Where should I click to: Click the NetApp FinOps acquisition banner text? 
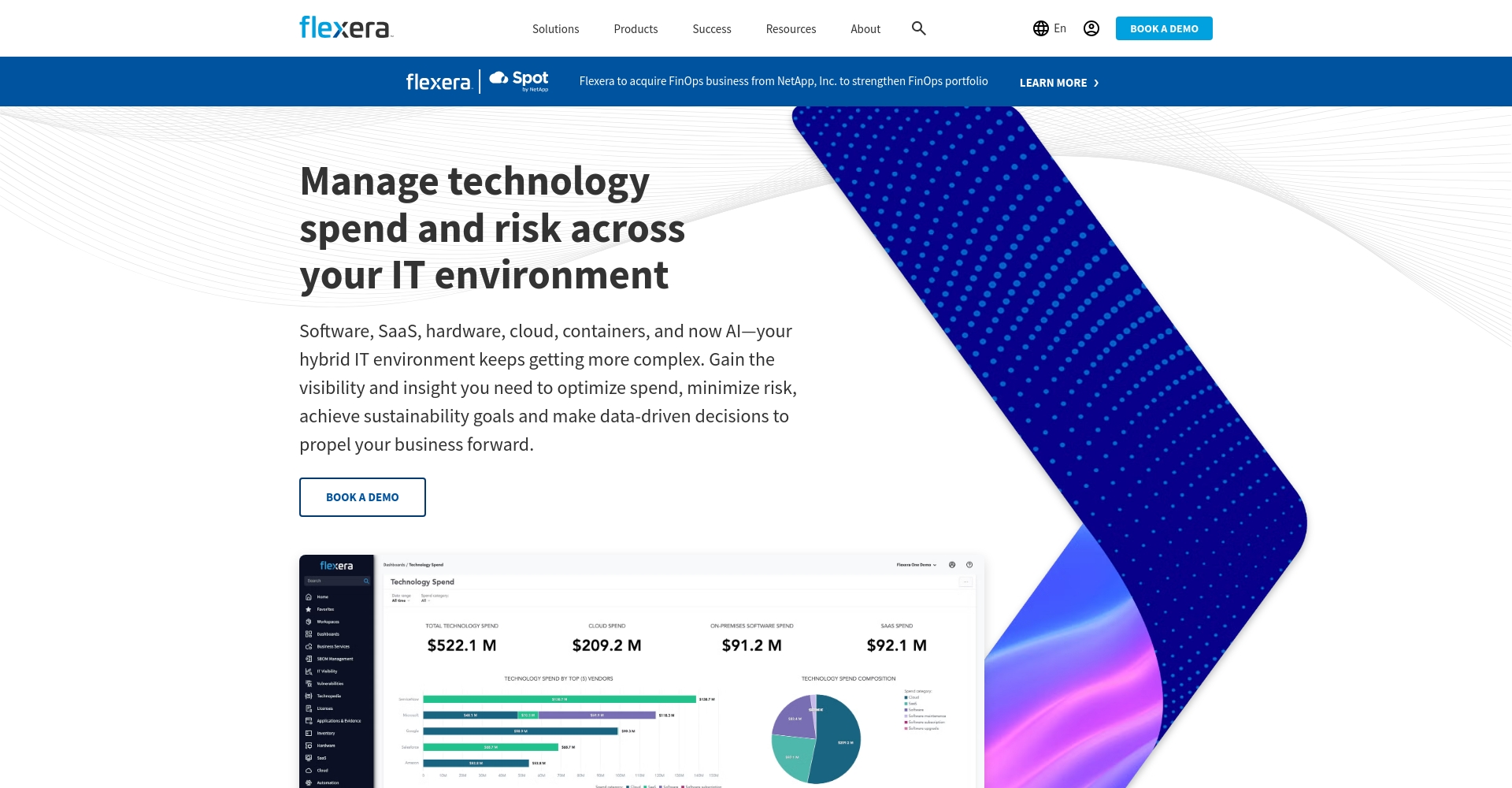[x=784, y=81]
